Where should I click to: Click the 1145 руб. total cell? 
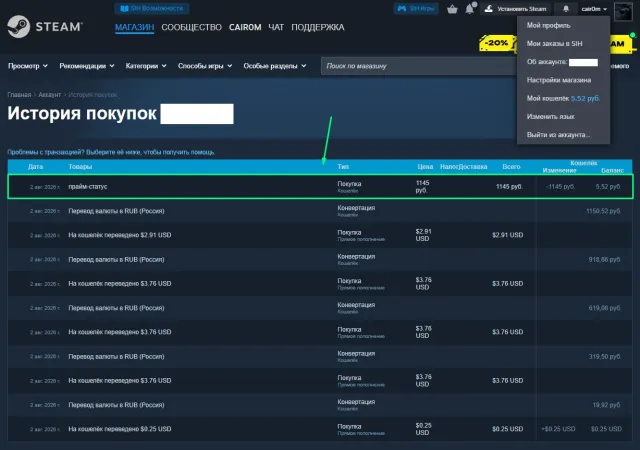pyautogui.click(x=509, y=187)
